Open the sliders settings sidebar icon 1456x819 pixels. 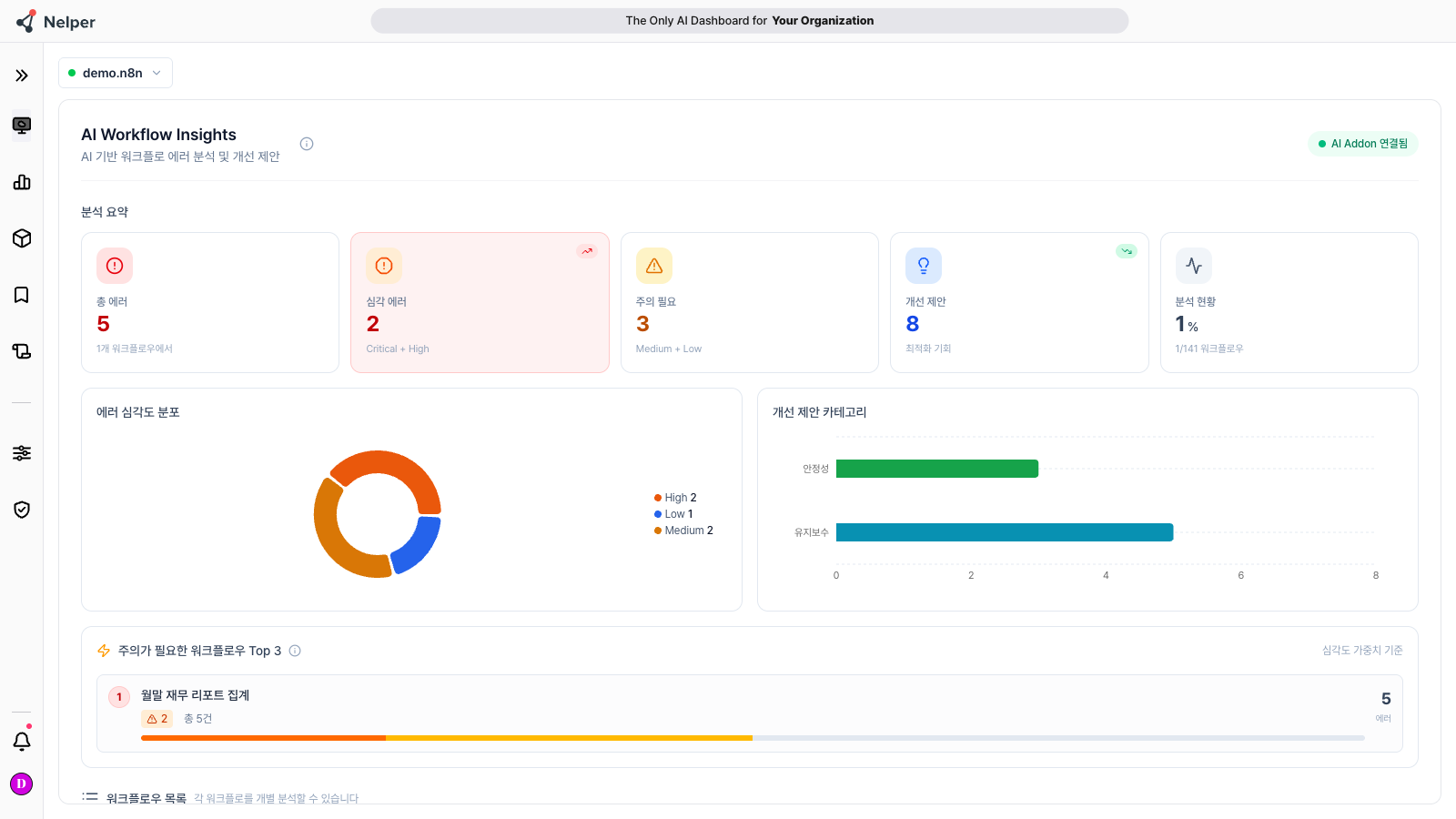click(22, 453)
